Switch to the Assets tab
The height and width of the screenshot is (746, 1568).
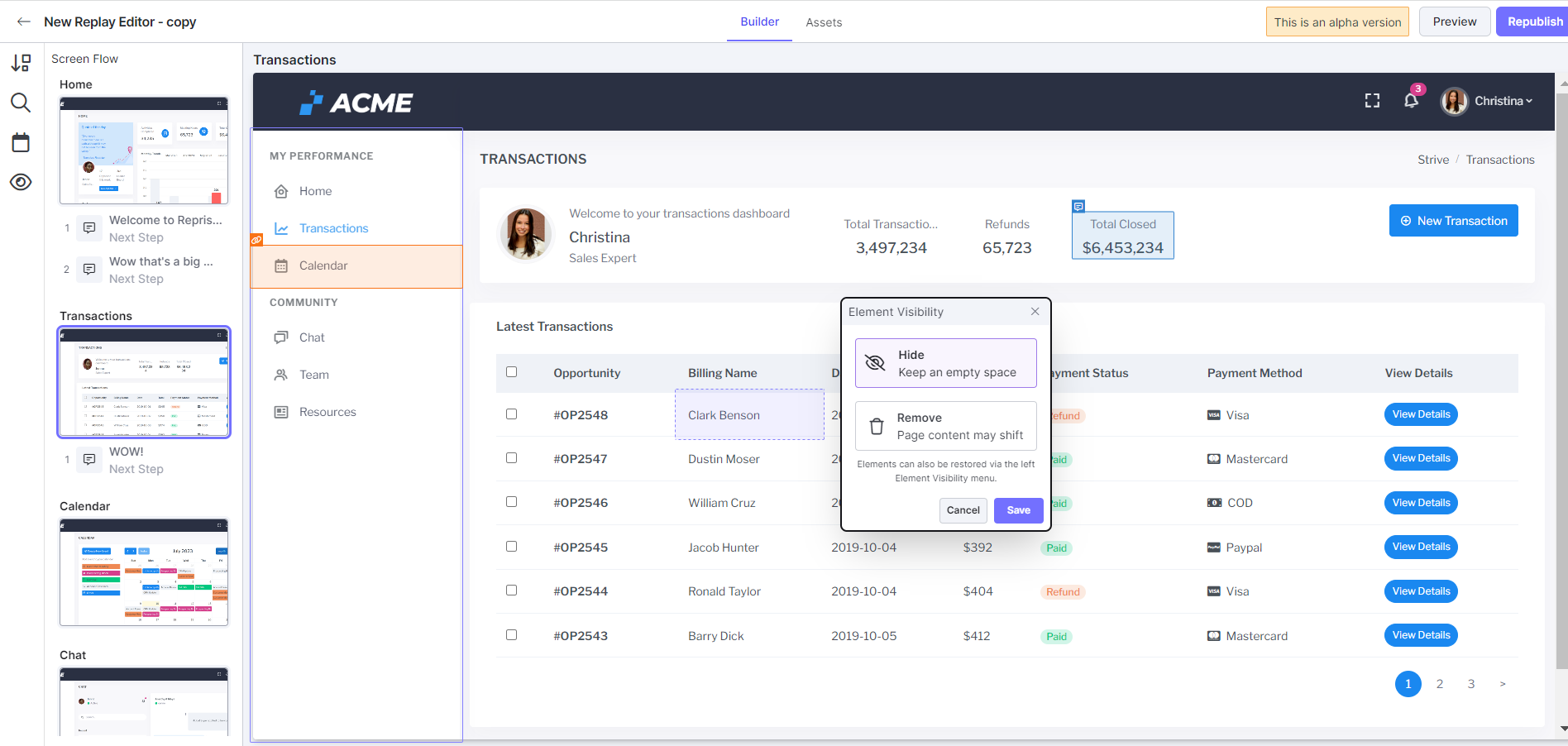pos(824,22)
